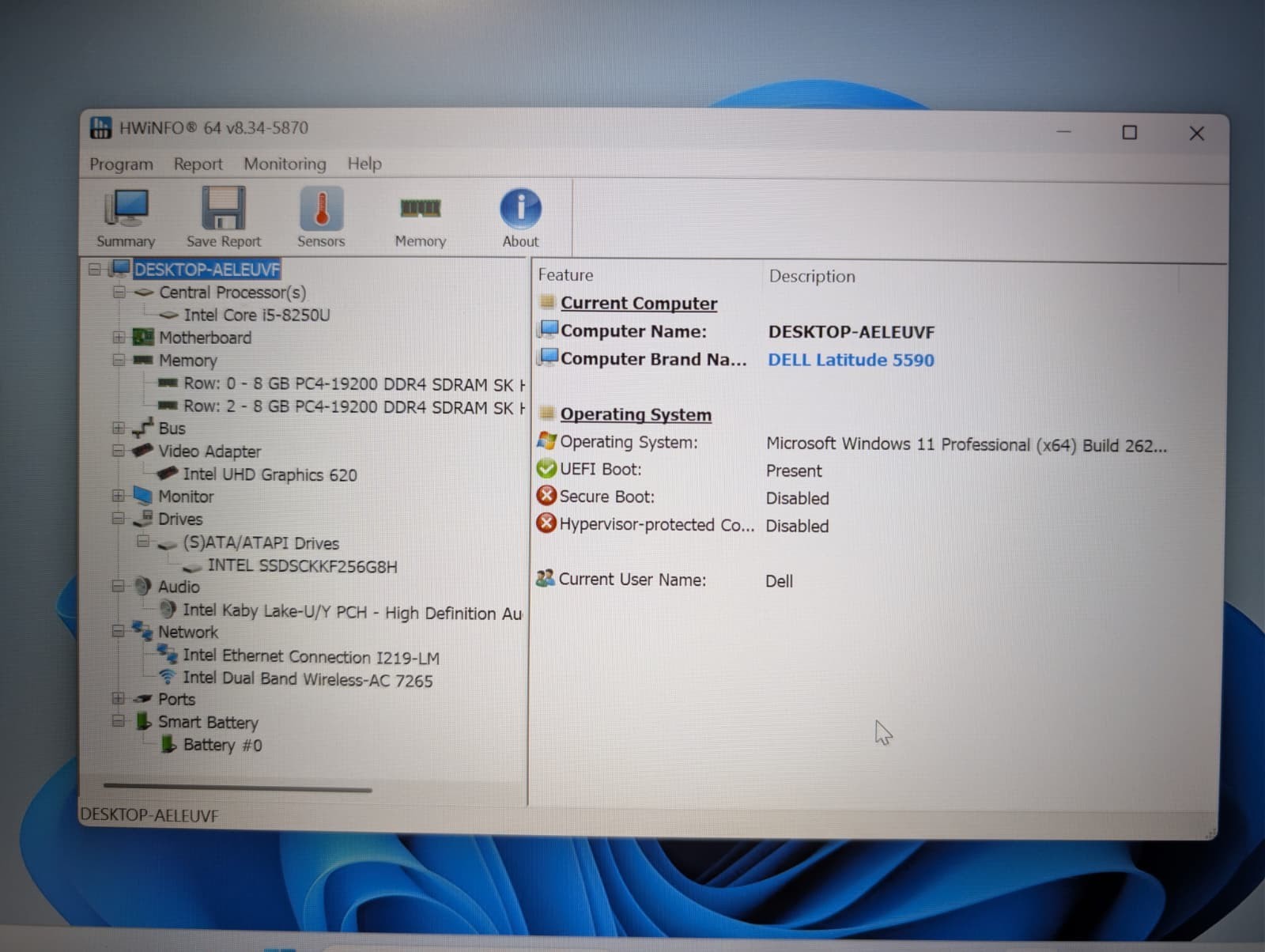
Task: Open the Monitoring menu
Action: coord(285,164)
